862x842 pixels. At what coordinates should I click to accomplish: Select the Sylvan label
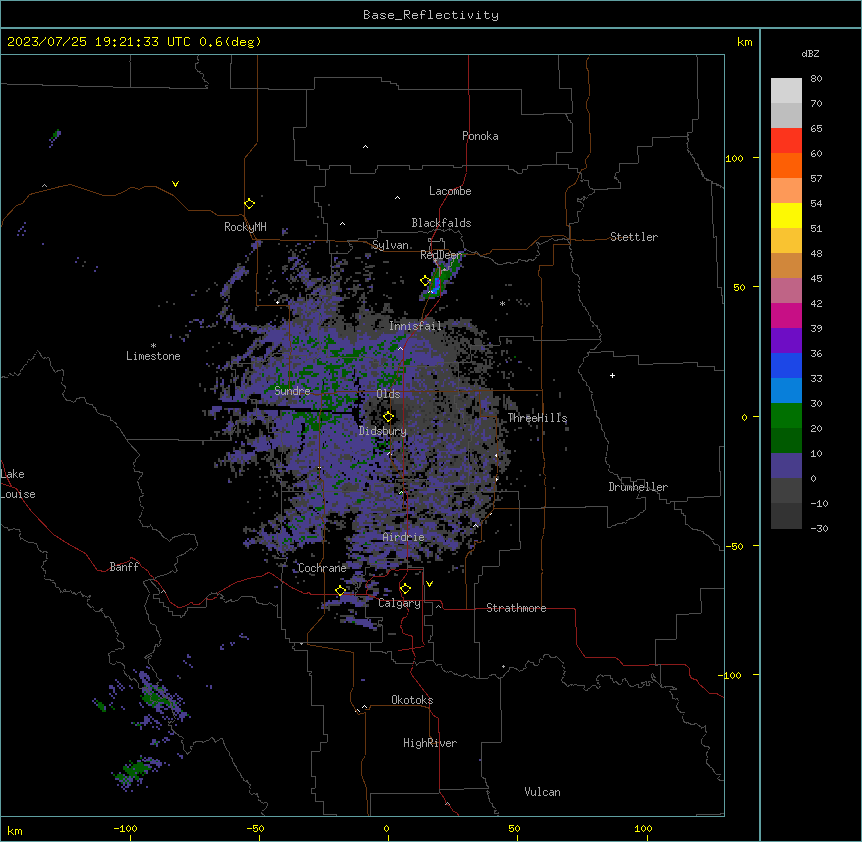coord(390,245)
